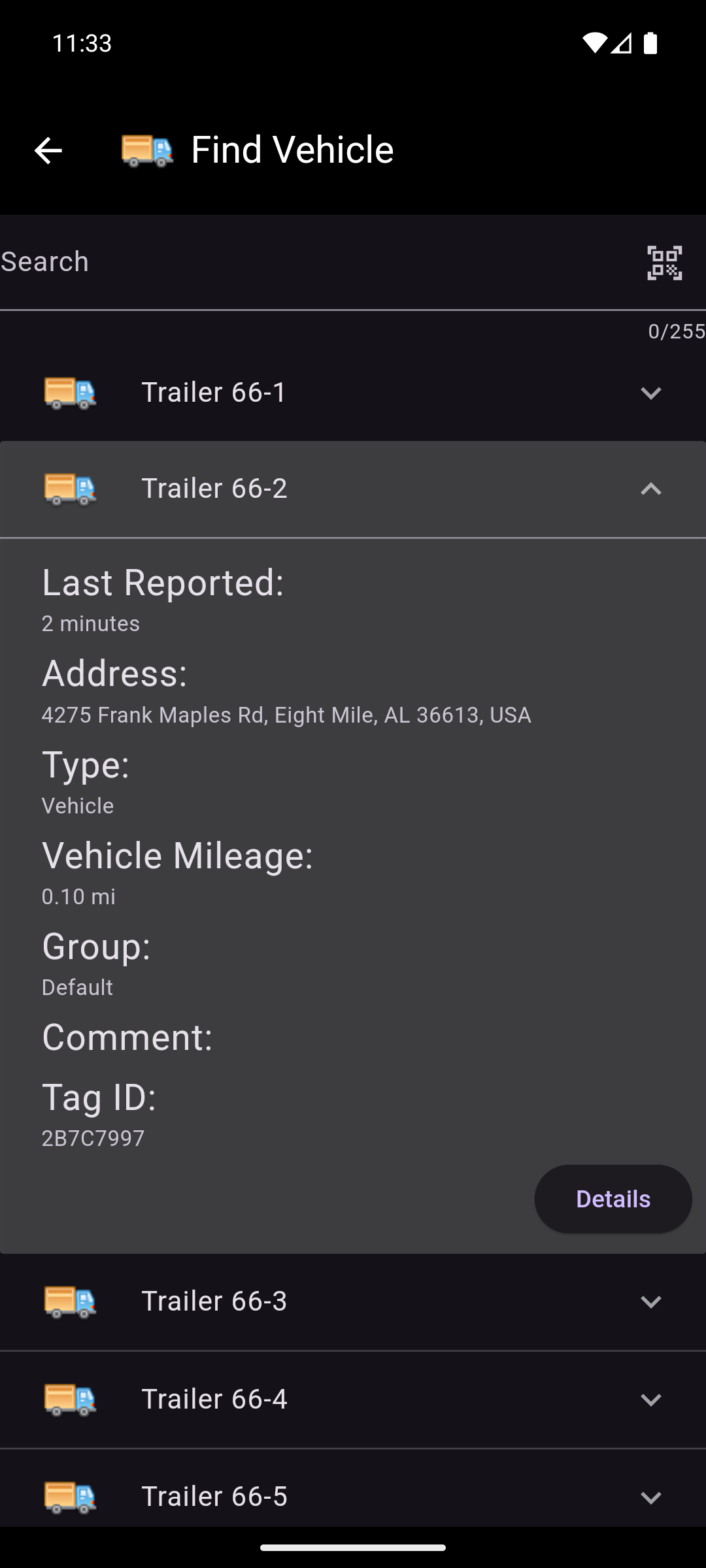Expand Trailer 66-1 with its chevron
Image resolution: width=706 pixels, height=1568 pixels.
click(x=650, y=393)
